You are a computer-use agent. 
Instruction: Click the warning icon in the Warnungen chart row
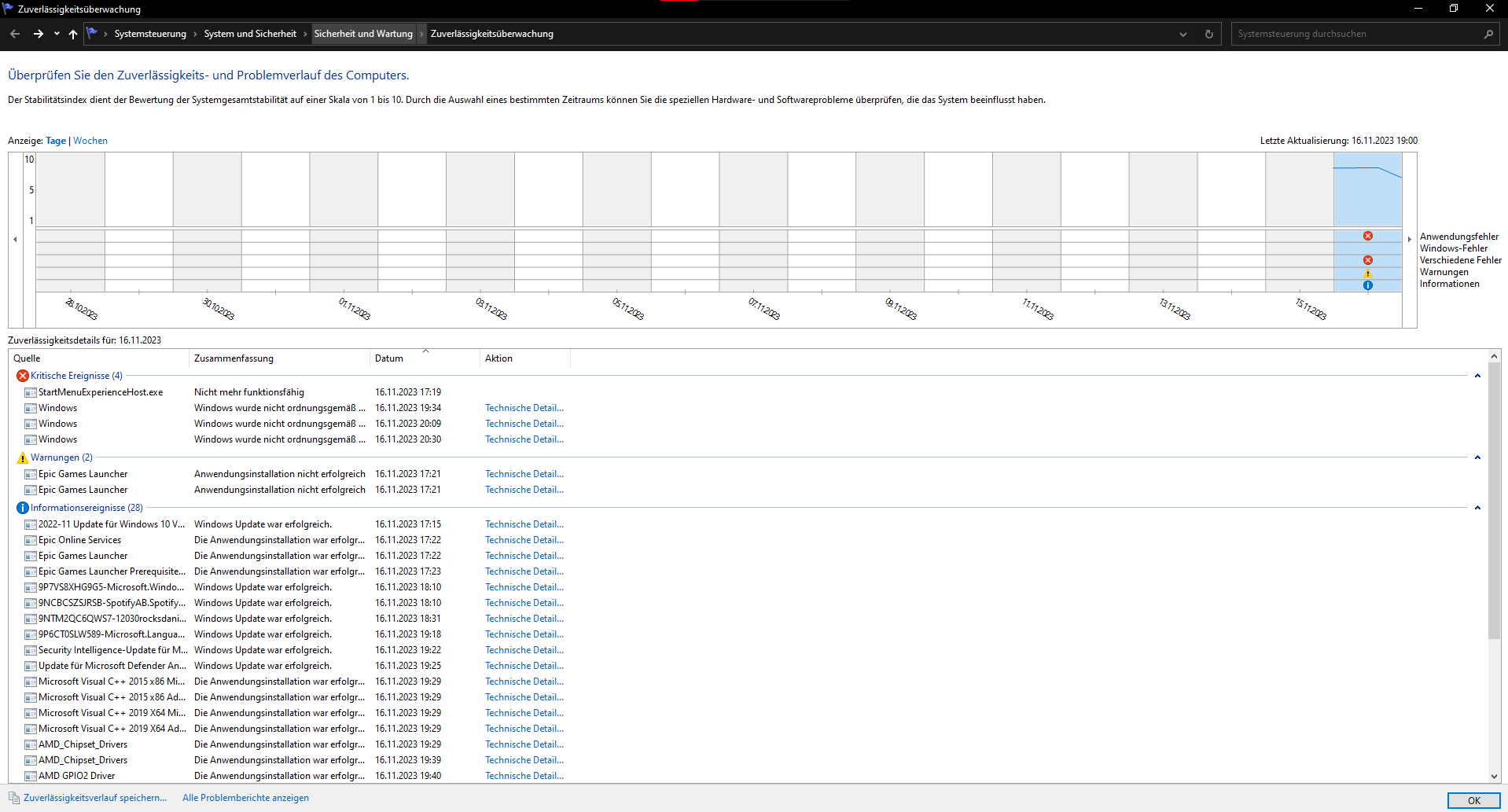pyautogui.click(x=1368, y=273)
